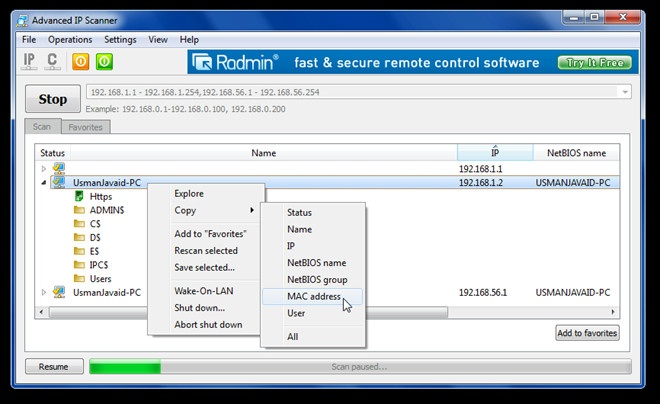The image size is (660, 404).
Task: Open the Help menu
Action: pos(189,40)
